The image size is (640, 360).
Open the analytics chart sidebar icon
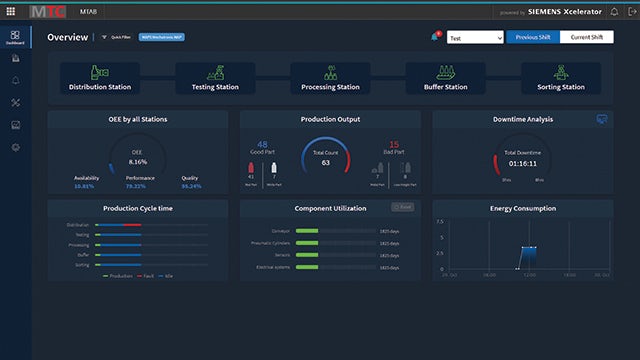click(16, 125)
